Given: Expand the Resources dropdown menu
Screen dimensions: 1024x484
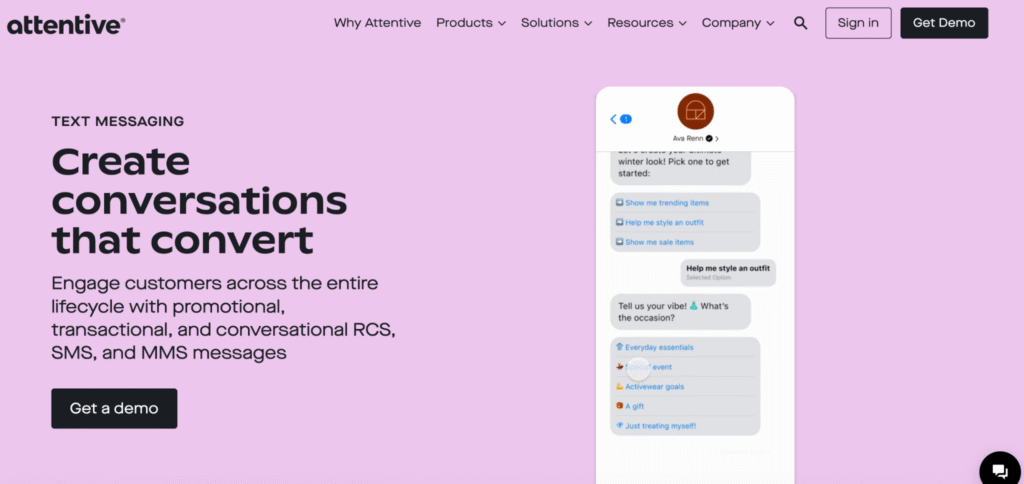Looking at the screenshot, I should (x=647, y=23).
